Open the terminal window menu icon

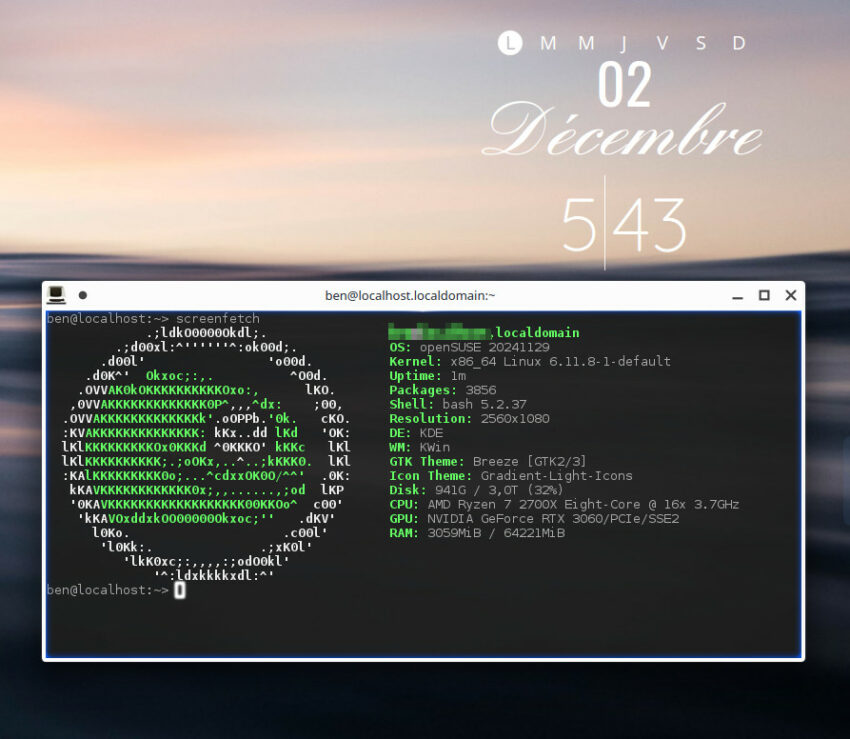[56, 295]
